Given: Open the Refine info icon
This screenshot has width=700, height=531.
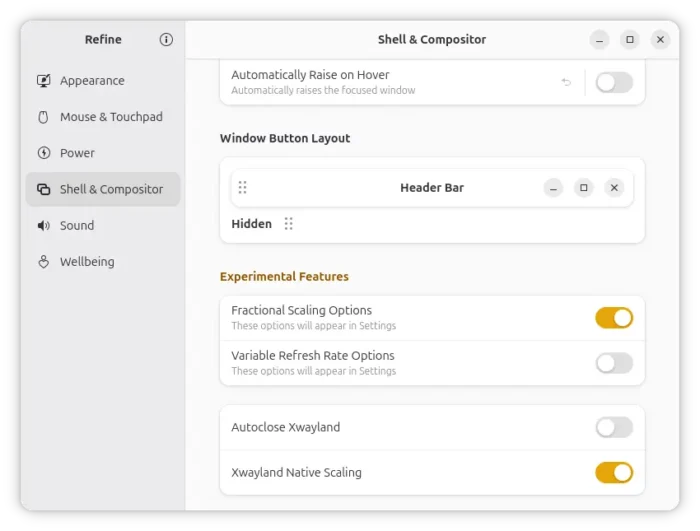Looking at the screenshot, I should click(166, 40).
